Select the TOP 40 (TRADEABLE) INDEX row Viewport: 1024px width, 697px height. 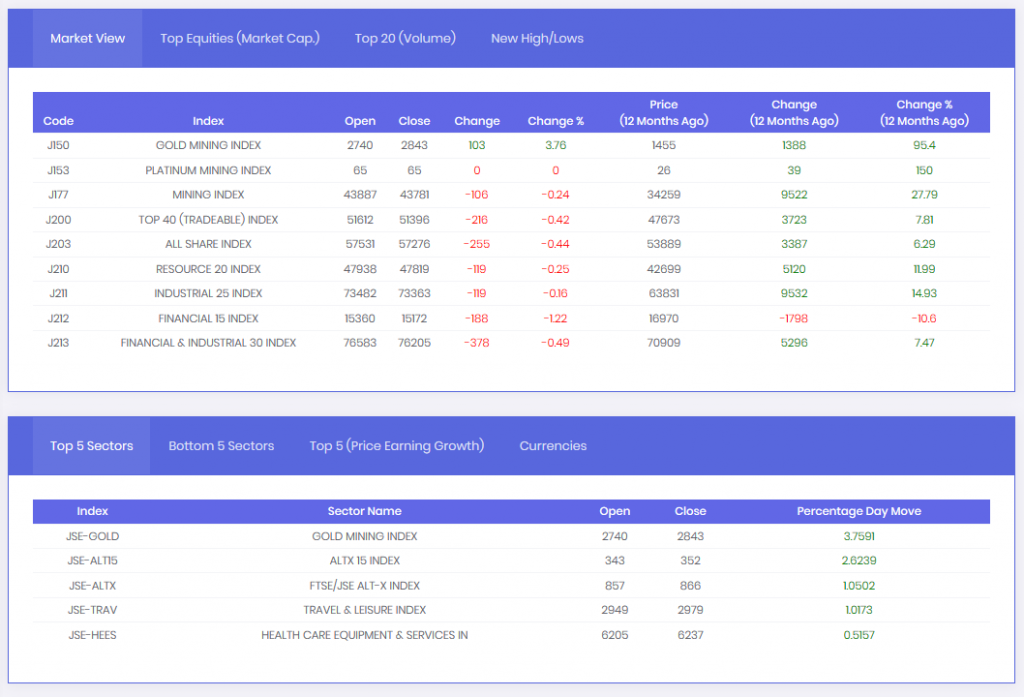pyautogui.click(x=208, y=220)
